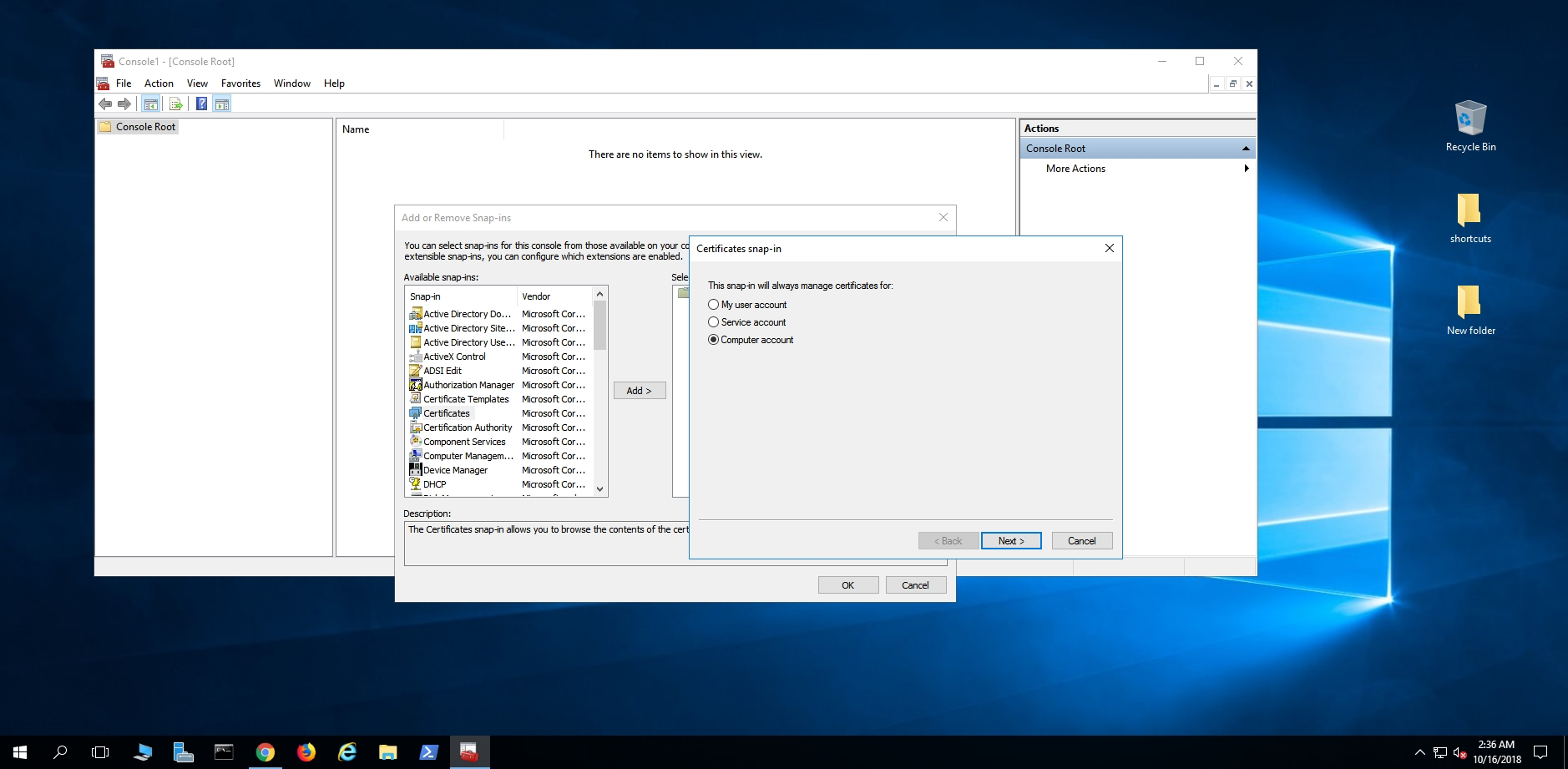Image resolution: width=1568 pixels, height=769 pixels.
Task: Select the Active Directory Users snap-in icon
Action: [416, 342]
